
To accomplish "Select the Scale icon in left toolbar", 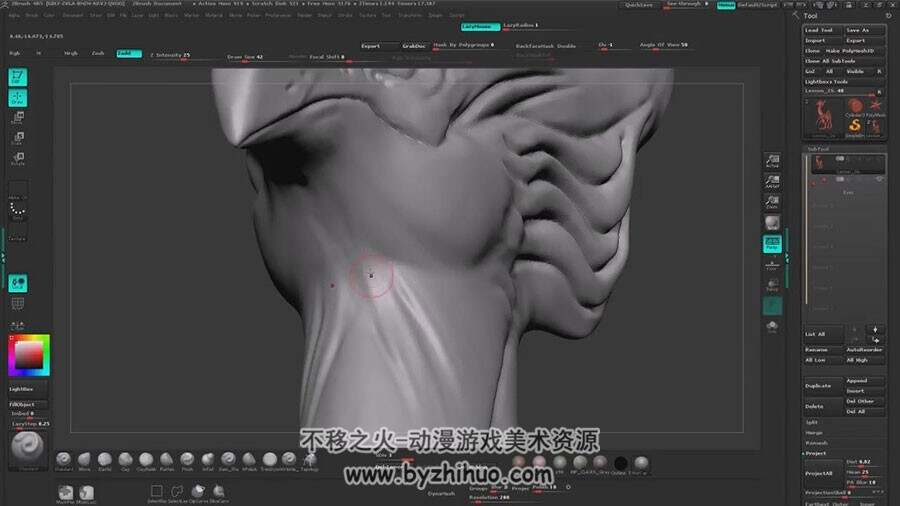I will [18, 138].
